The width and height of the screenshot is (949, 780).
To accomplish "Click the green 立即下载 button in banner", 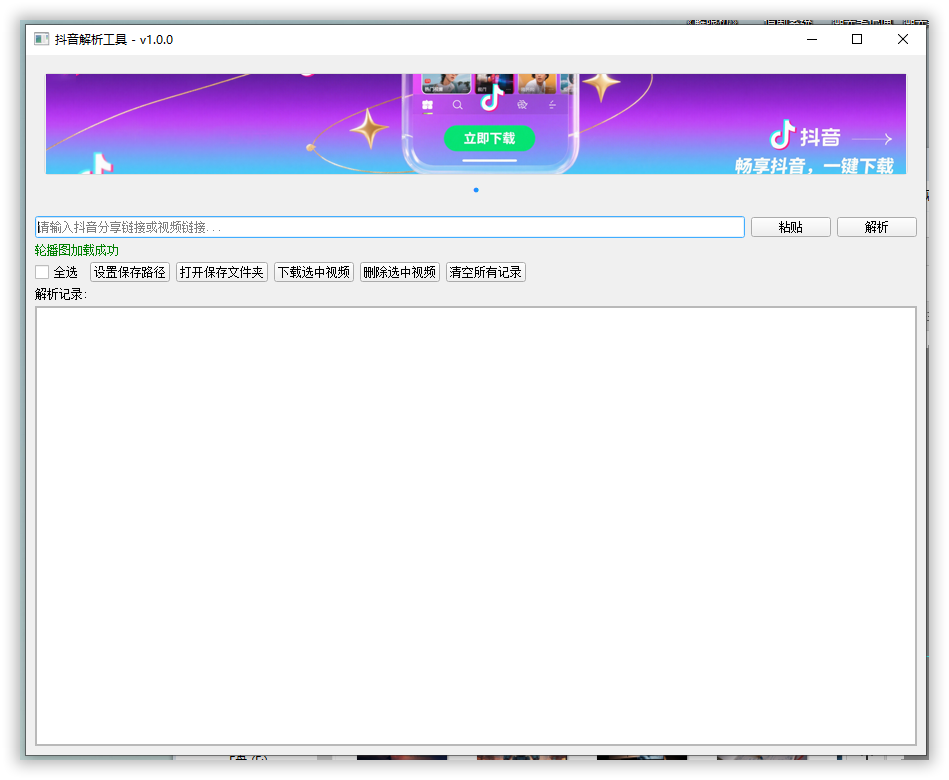I will 489,138.
